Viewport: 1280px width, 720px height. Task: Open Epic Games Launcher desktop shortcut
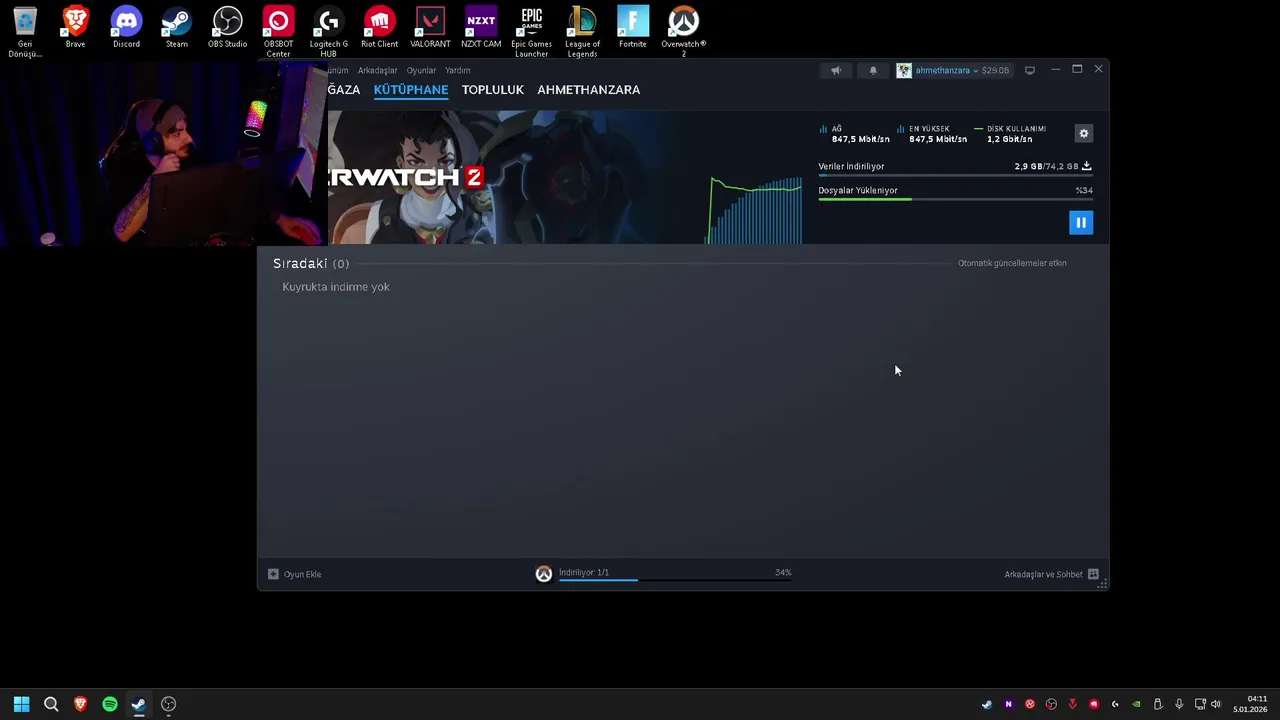pos(531,31)
